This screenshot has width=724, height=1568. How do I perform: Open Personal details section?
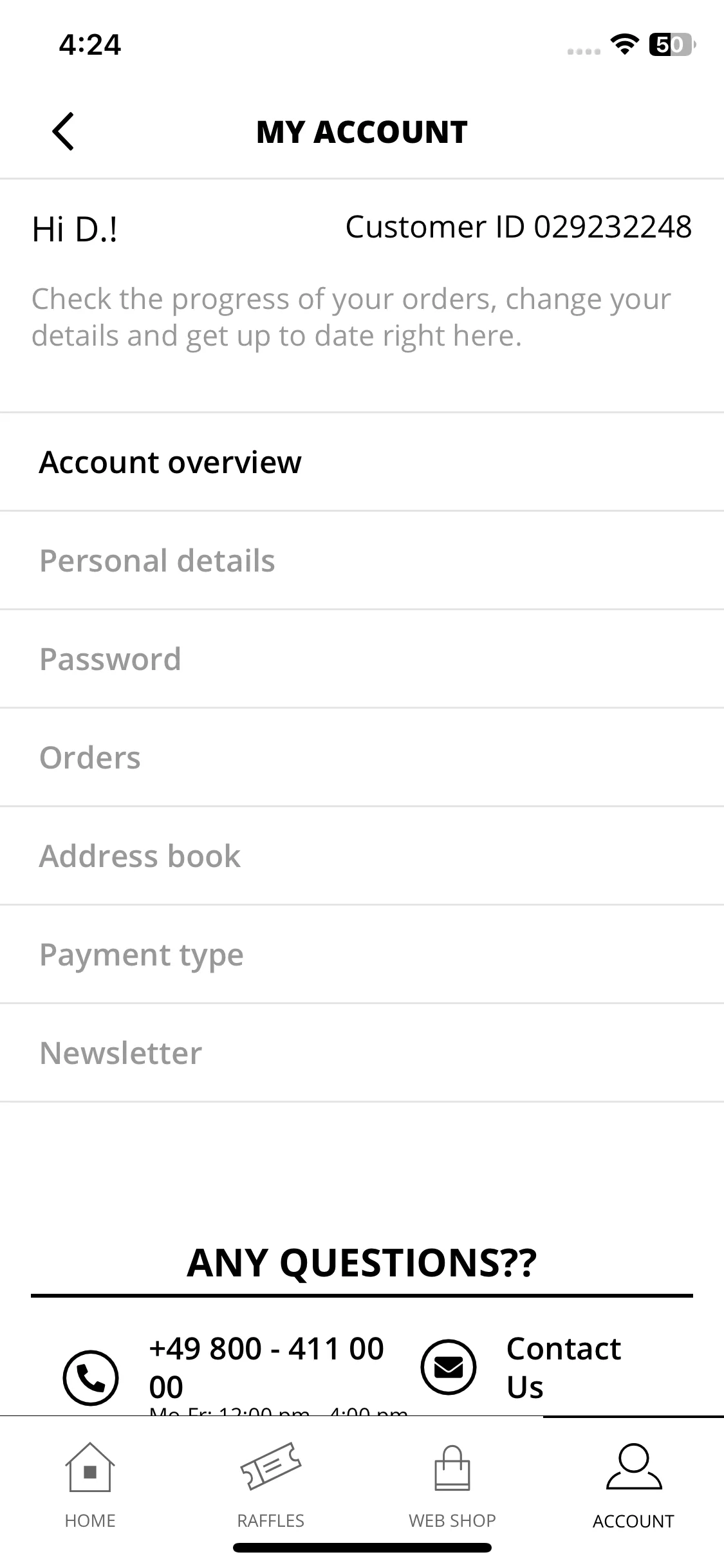(x=362, y=561)
